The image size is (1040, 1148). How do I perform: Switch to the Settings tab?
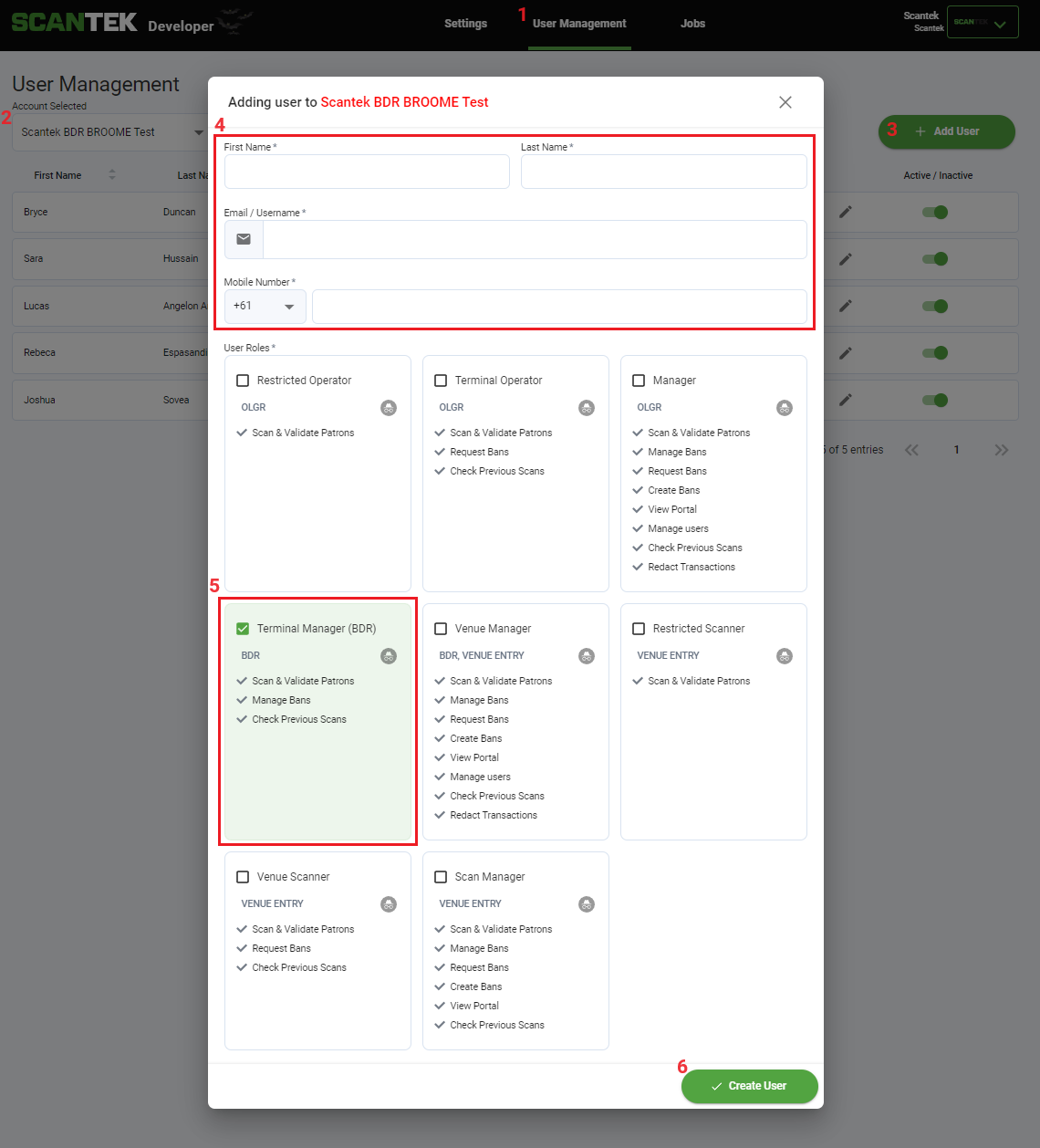tap(465, 24)
